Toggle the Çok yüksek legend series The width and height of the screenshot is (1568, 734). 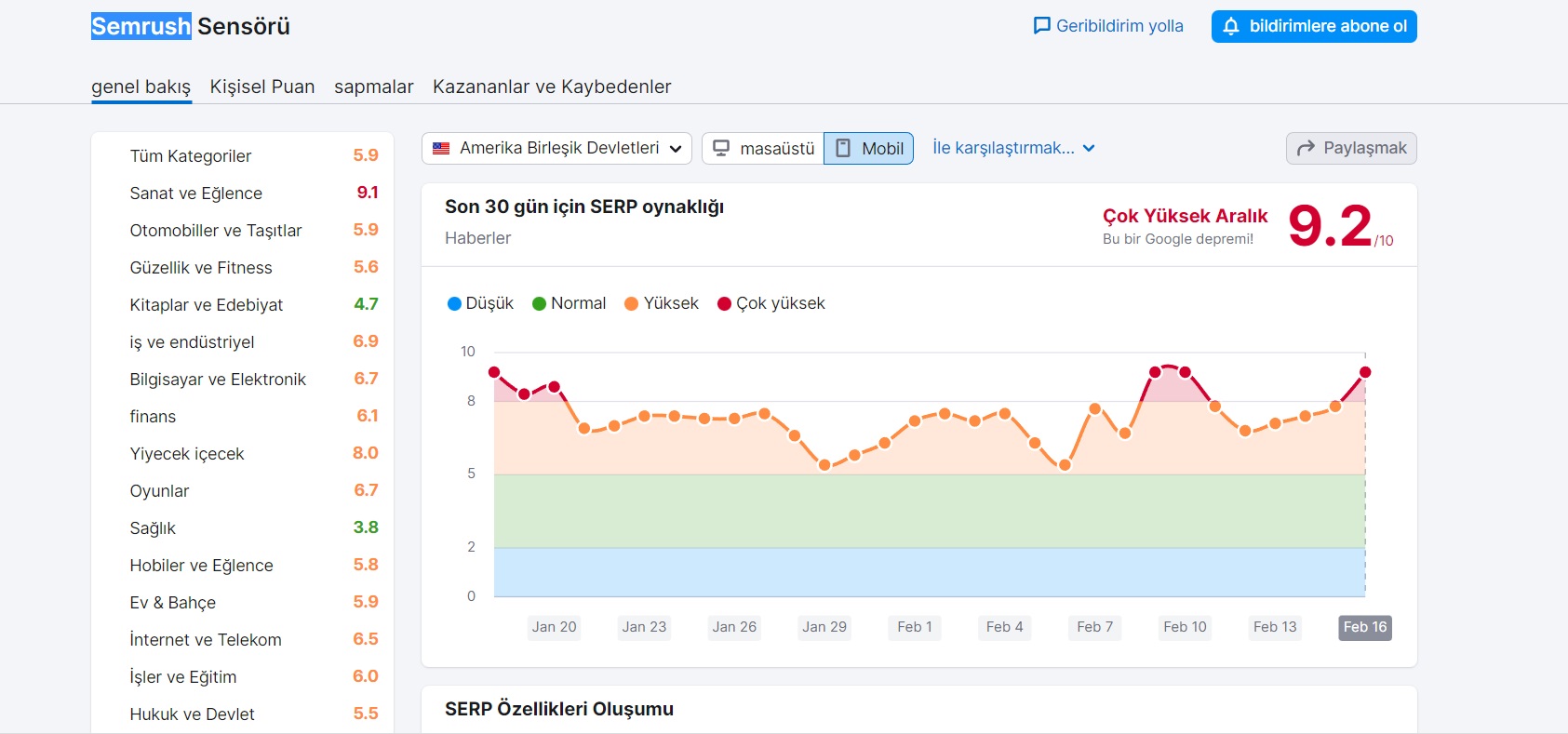771,303
